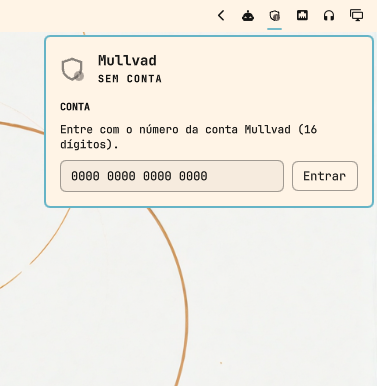377x386 pixels.
Task: Click the Mullvad shield logo in panel
Action: (x=72, y=69)
